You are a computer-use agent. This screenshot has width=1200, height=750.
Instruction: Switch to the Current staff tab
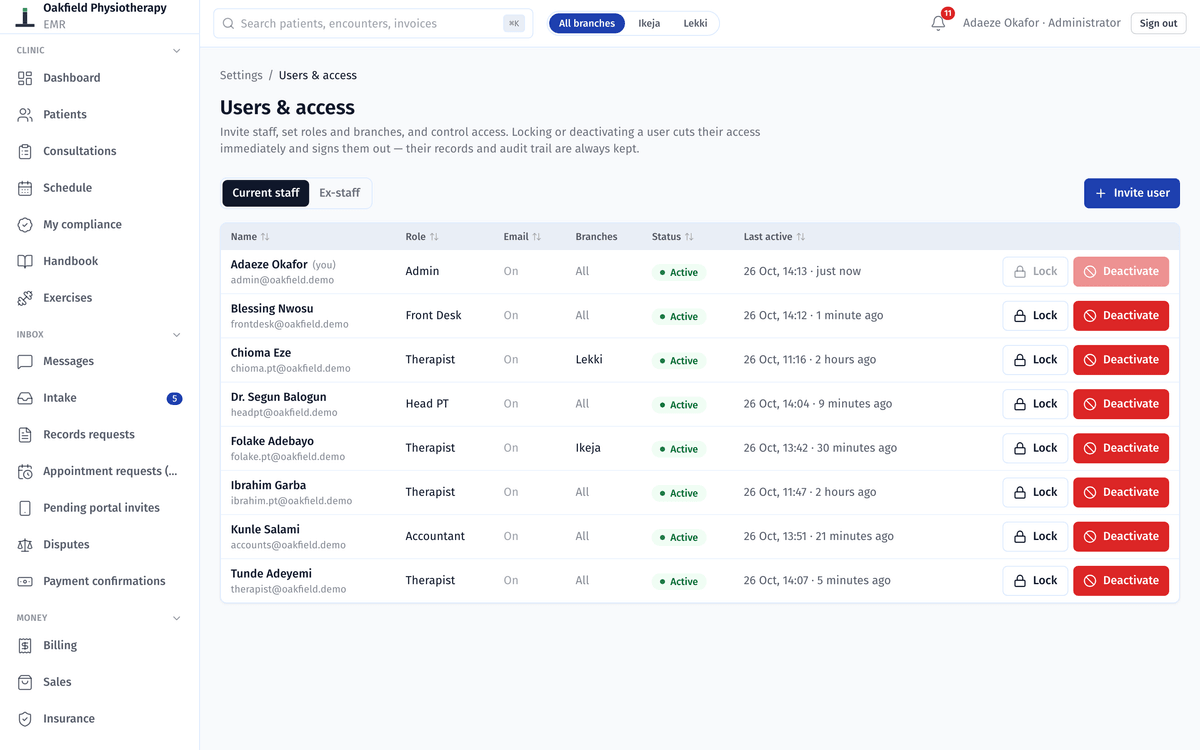[266, 193]
